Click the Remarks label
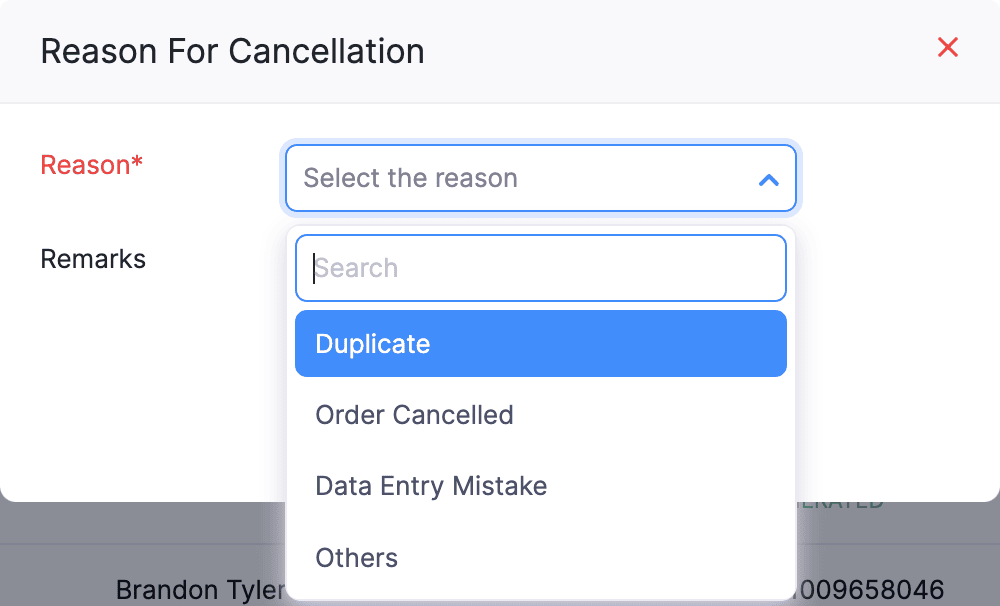 (x=93, y=258)
